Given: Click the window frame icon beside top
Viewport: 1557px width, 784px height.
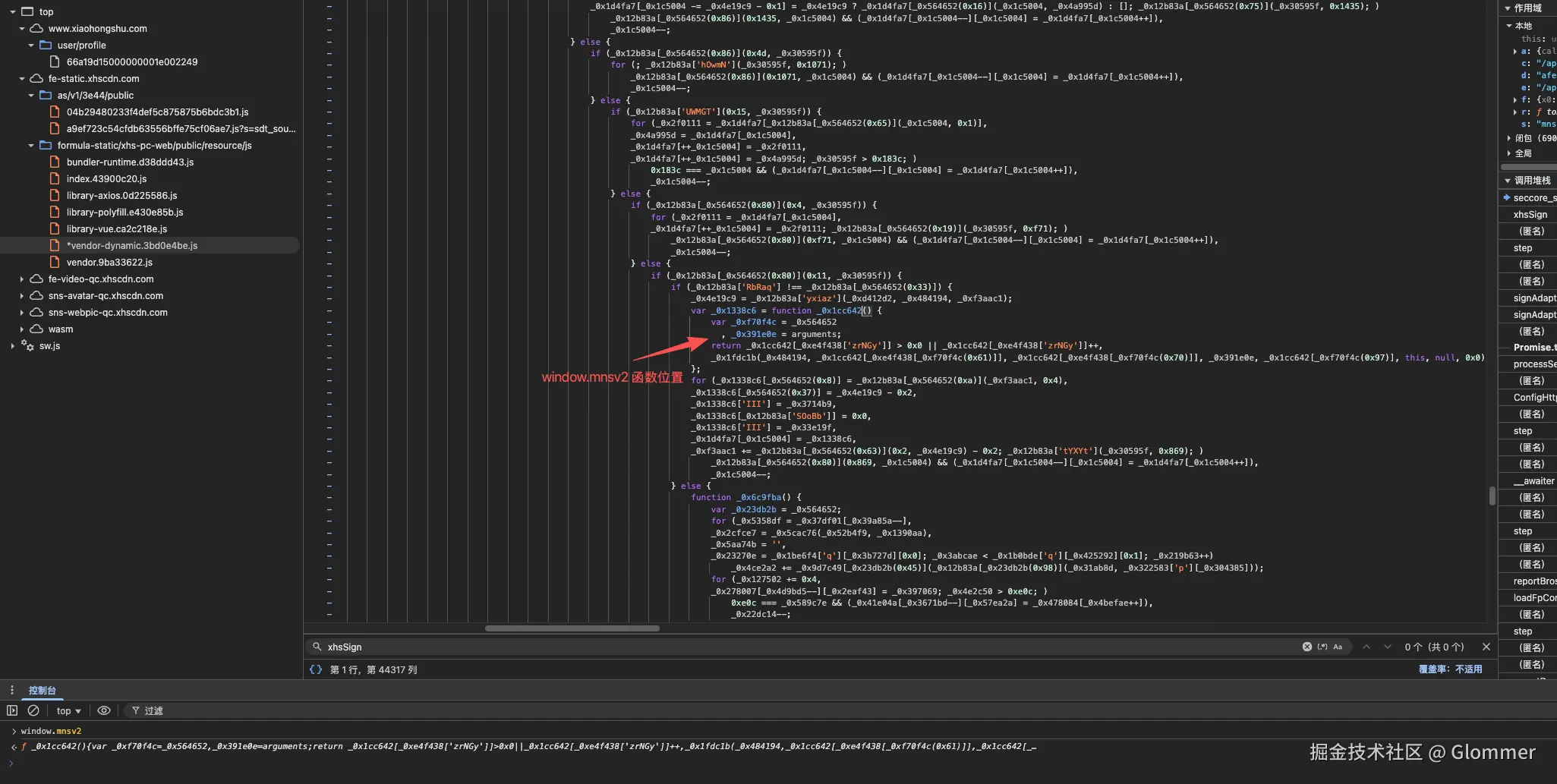Looking at the screenshot, I should point(27,12).
